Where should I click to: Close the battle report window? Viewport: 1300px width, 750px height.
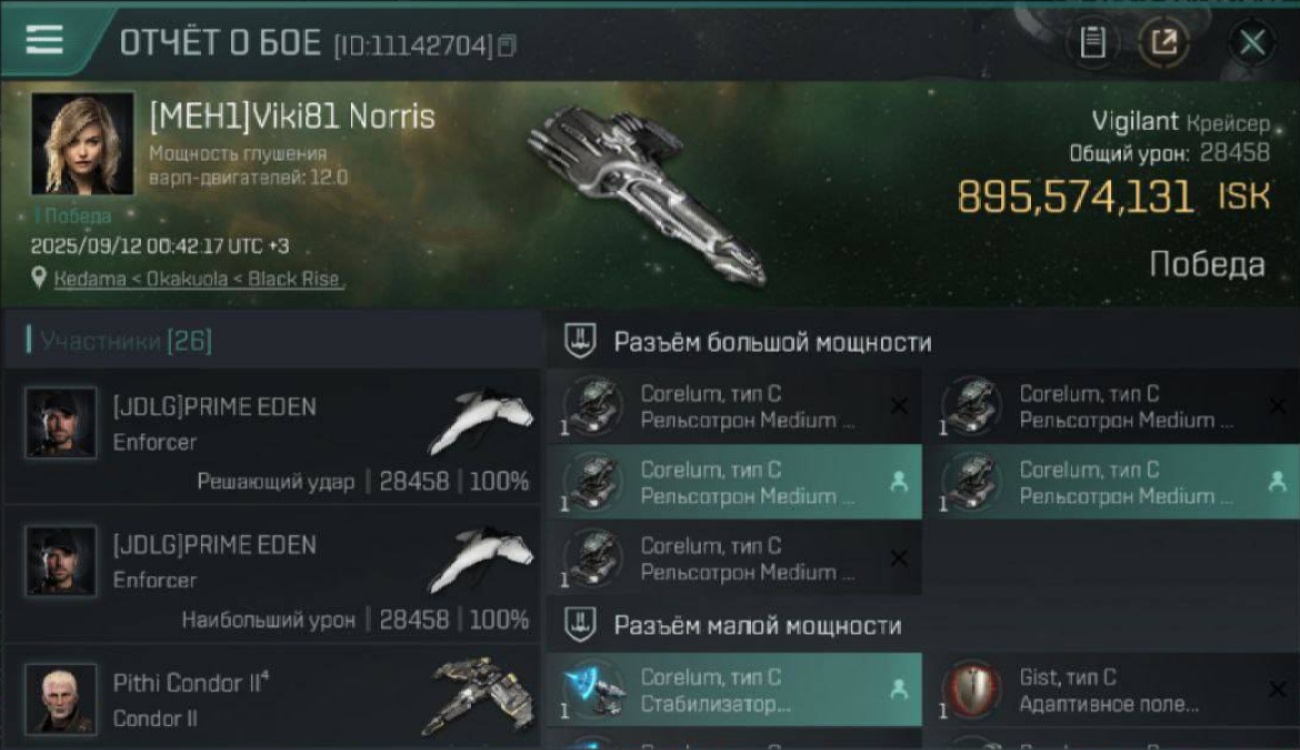pos(1252,43)
